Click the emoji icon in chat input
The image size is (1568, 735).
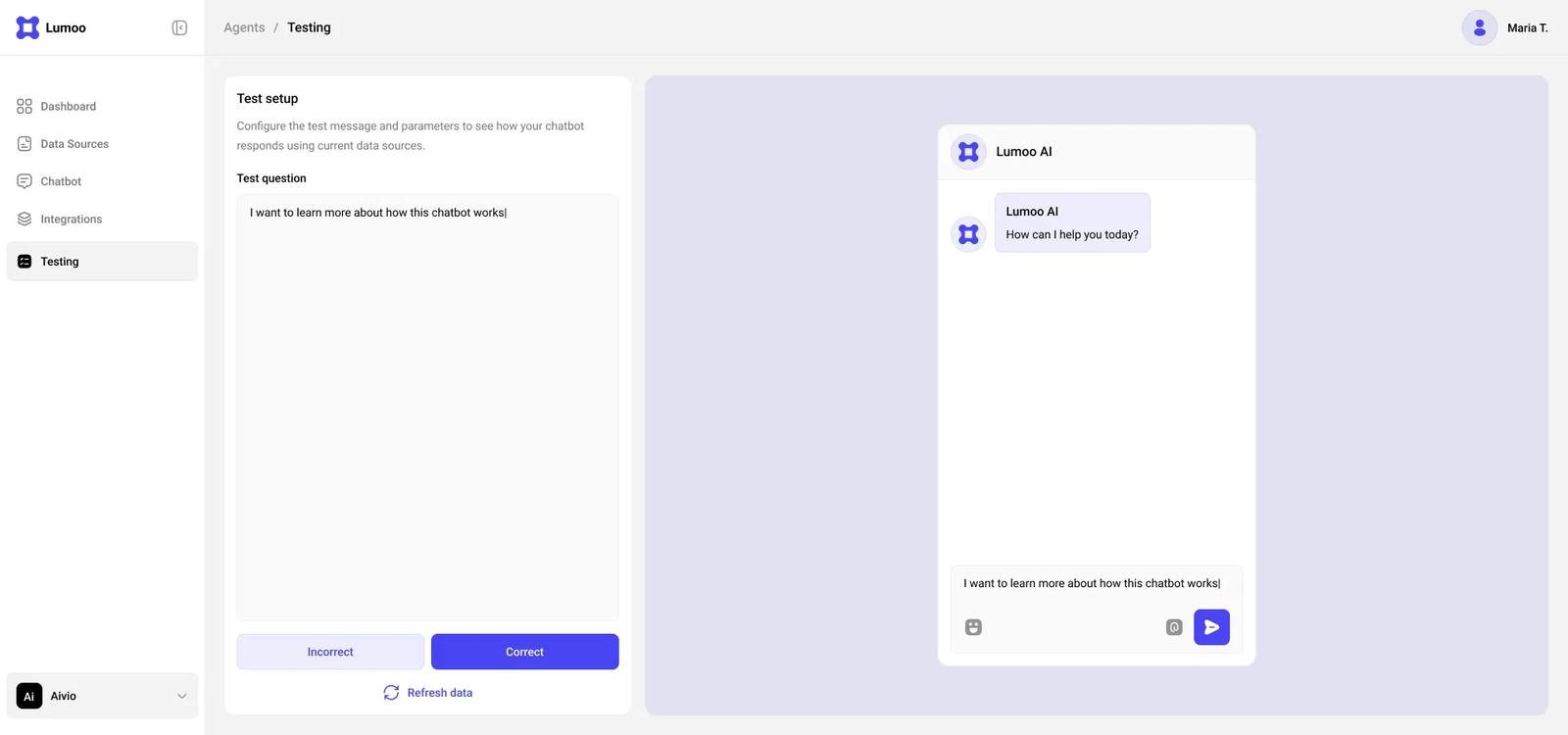point(973,627)
